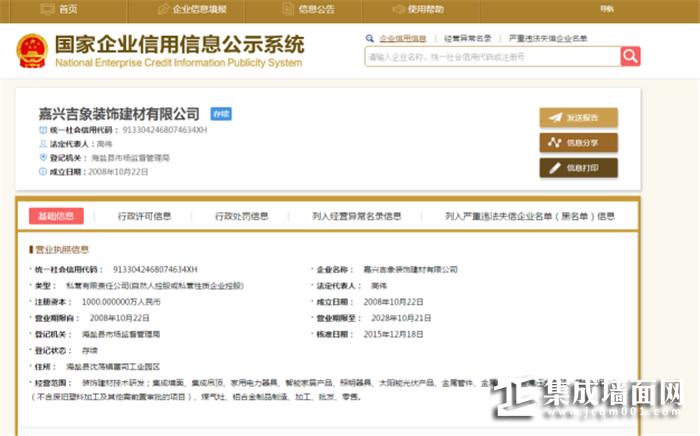Click the location pin icon before 登记机关

click(x=43, y=158)
